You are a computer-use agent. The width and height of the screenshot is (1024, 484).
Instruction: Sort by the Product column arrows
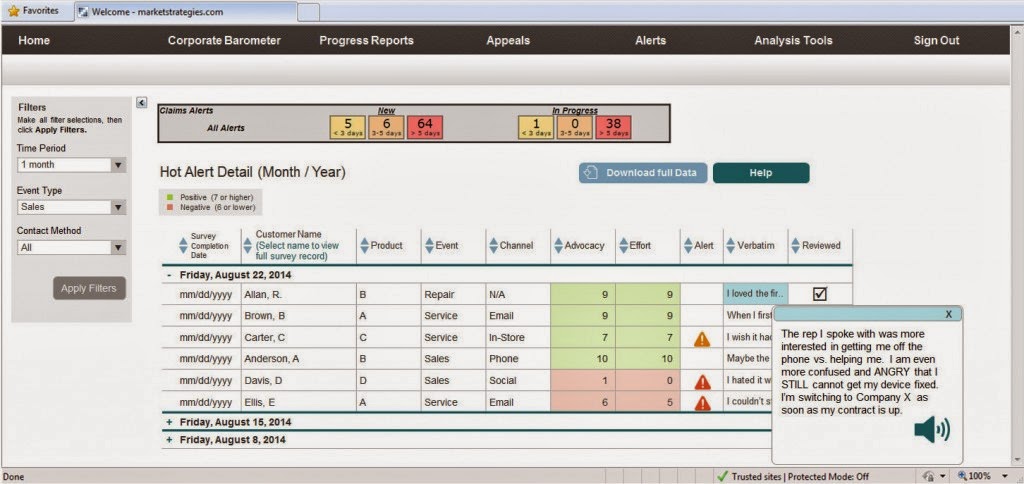pyautogui.click(x=364, y=245)
